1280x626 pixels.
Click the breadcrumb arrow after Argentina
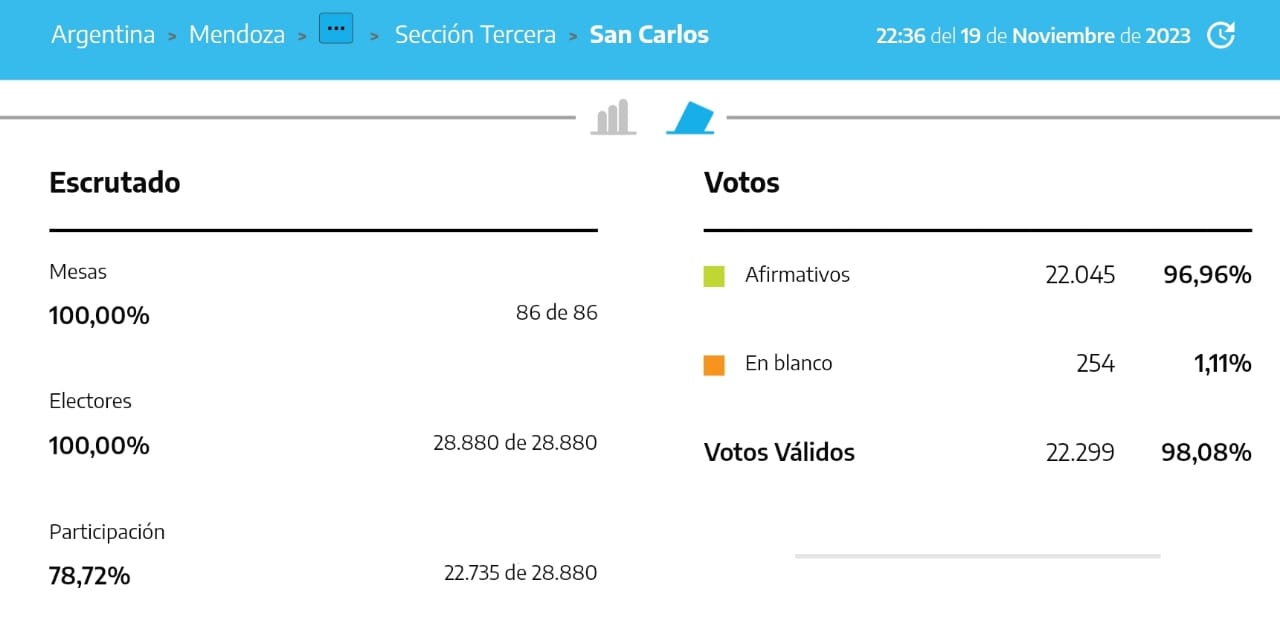click(172, 36)
